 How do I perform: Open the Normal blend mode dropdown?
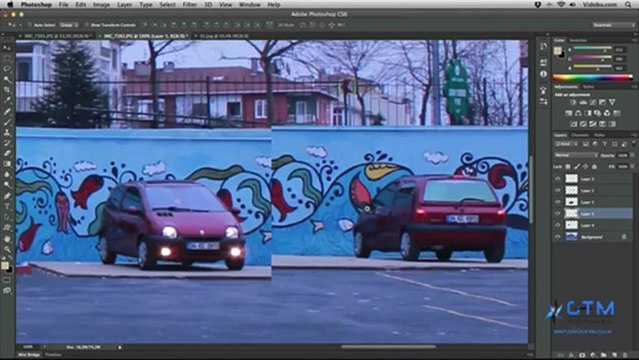[576, 155]
